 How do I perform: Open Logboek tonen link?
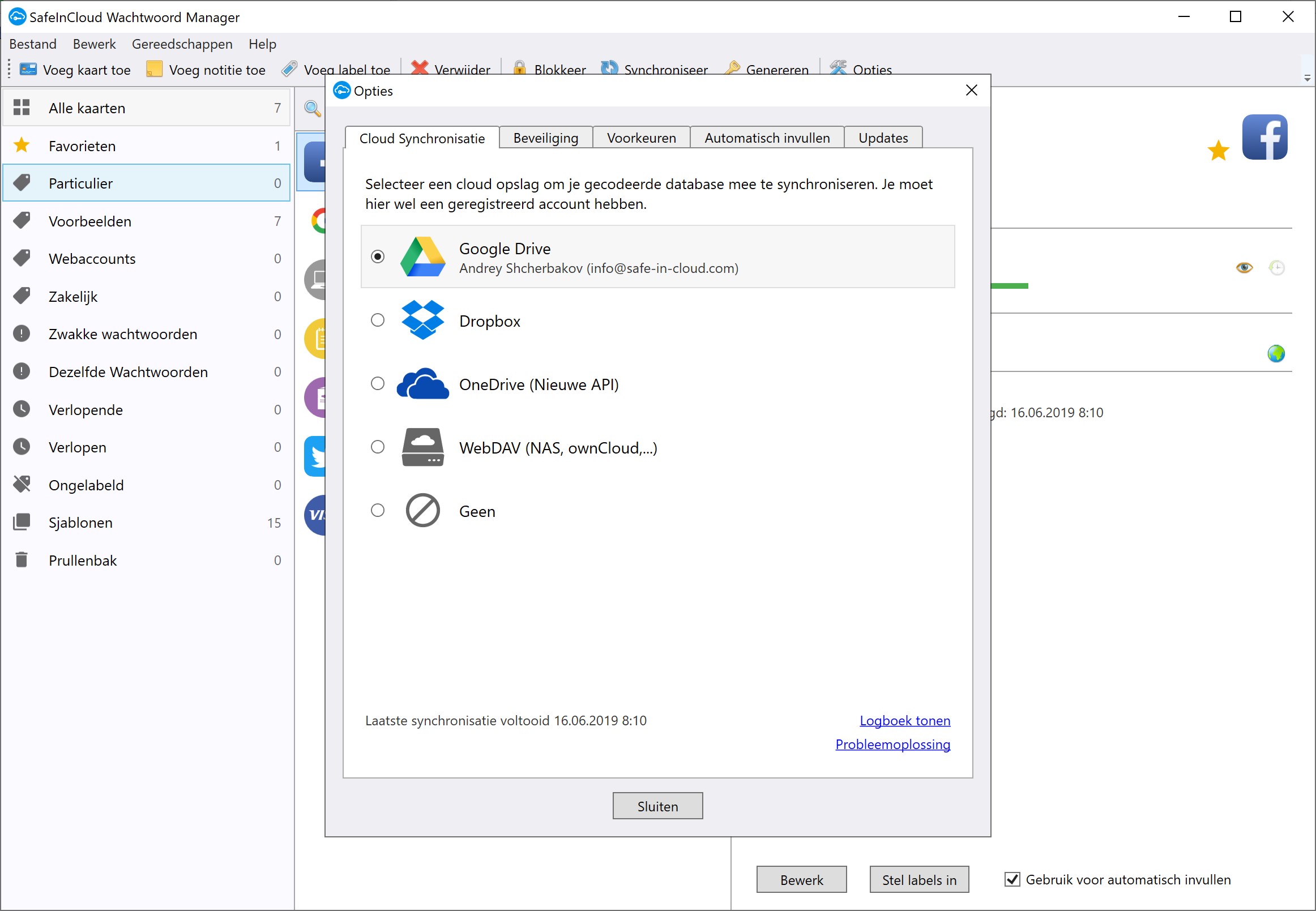click(905, 720)
